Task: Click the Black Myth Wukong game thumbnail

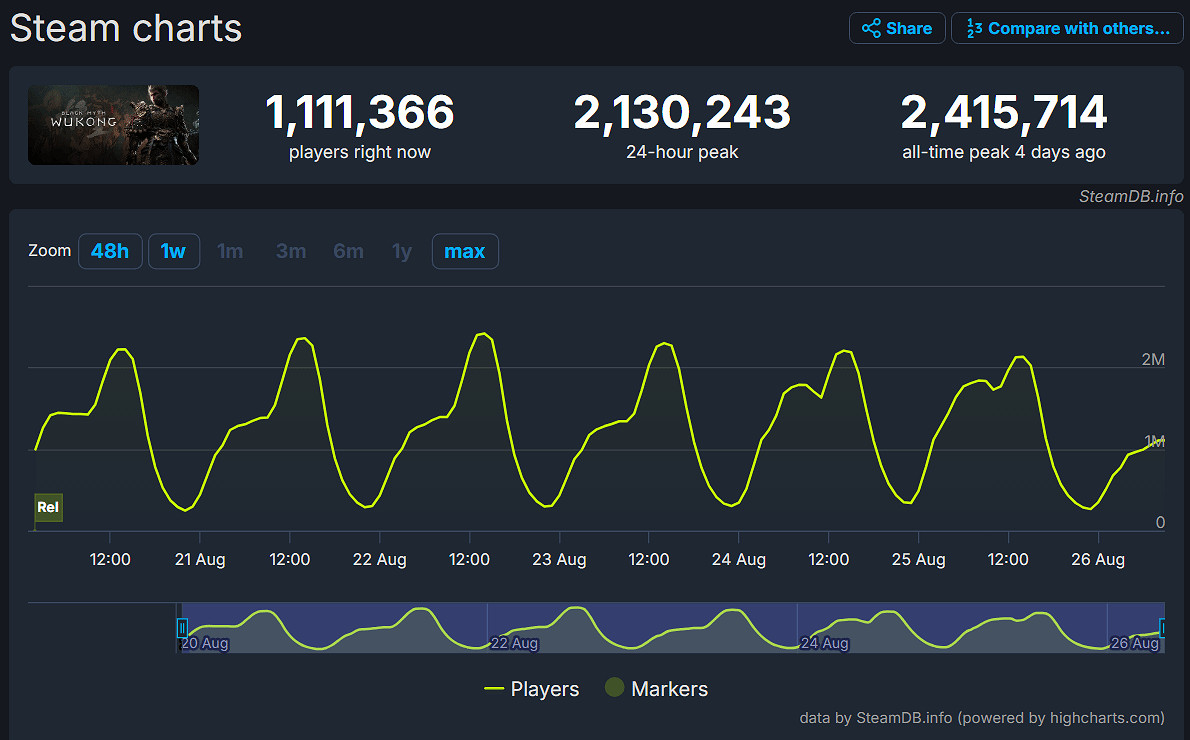Action: pyautogui.click(x=113, y=125)
